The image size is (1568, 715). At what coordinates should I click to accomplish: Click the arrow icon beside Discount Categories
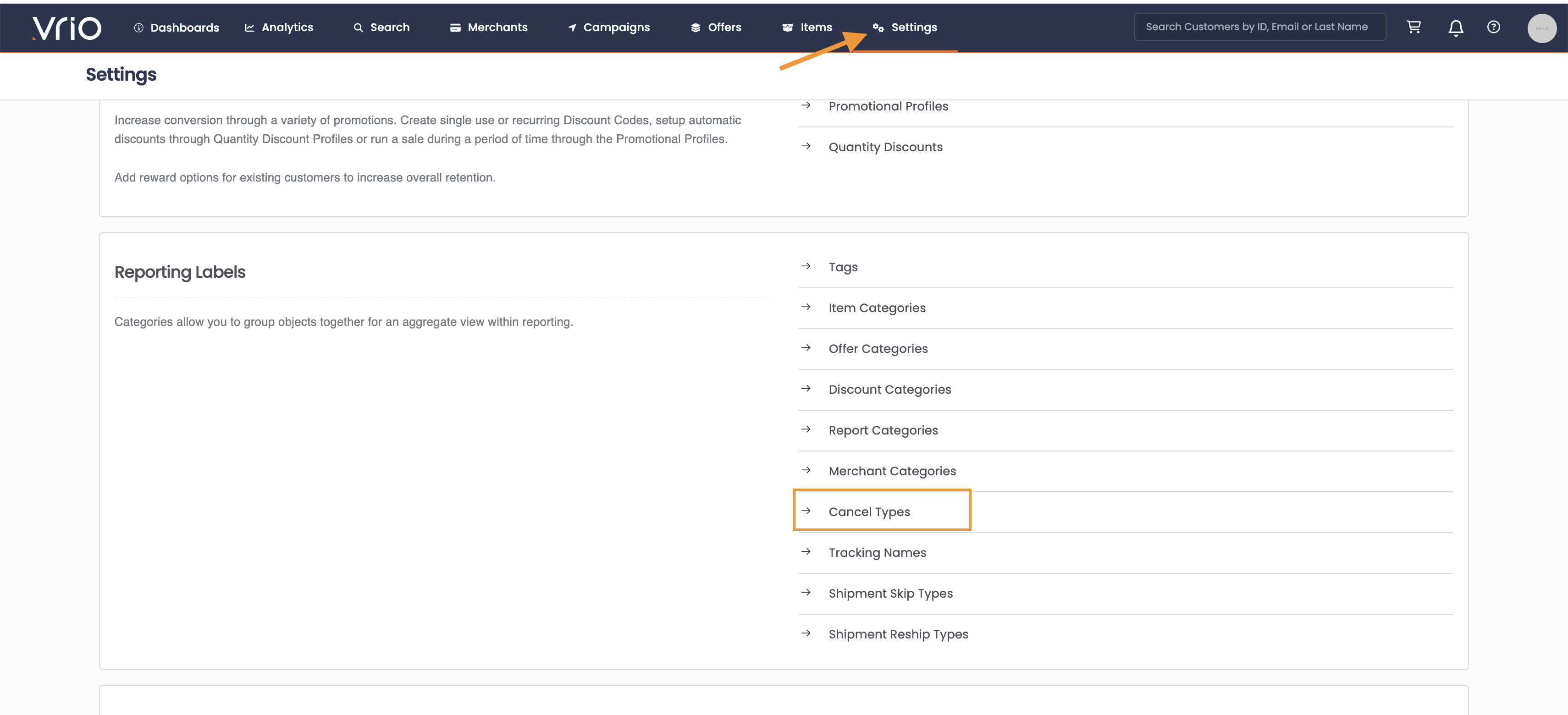[x=806, y=388]
